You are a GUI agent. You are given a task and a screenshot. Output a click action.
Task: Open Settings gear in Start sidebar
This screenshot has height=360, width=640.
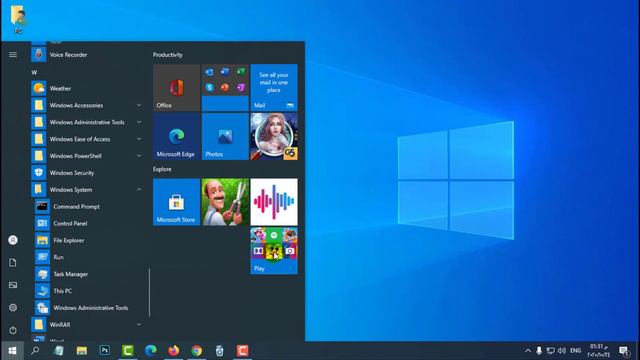[x=13, y=307]
